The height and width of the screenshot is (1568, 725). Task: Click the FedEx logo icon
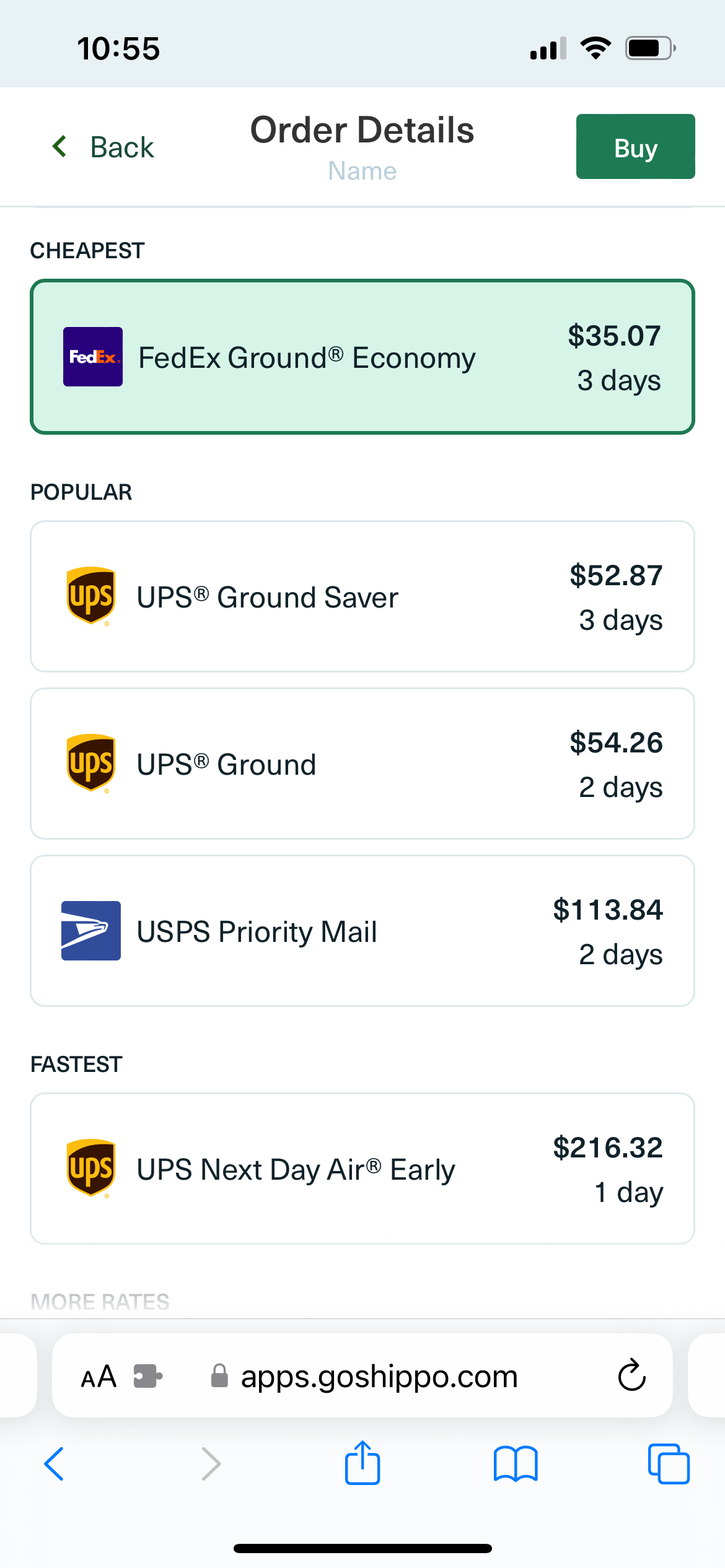93,357
